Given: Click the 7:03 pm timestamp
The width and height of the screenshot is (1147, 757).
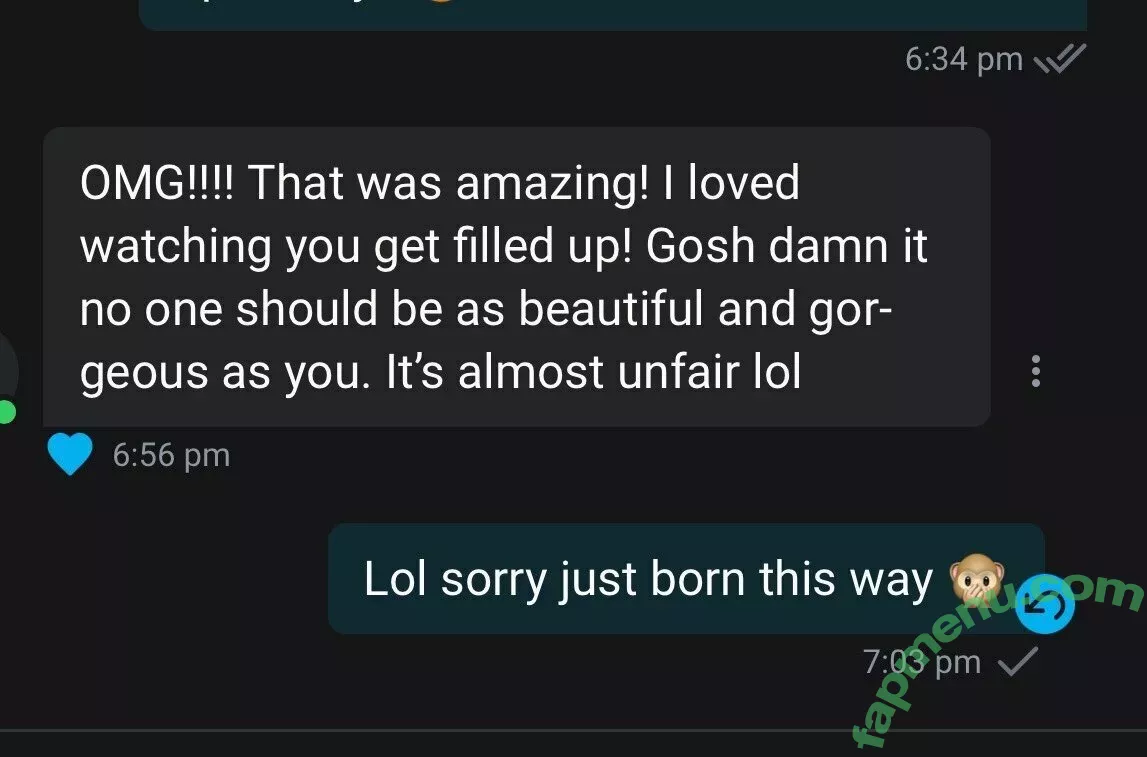Looking at the screenshot, I should (922, 662).
